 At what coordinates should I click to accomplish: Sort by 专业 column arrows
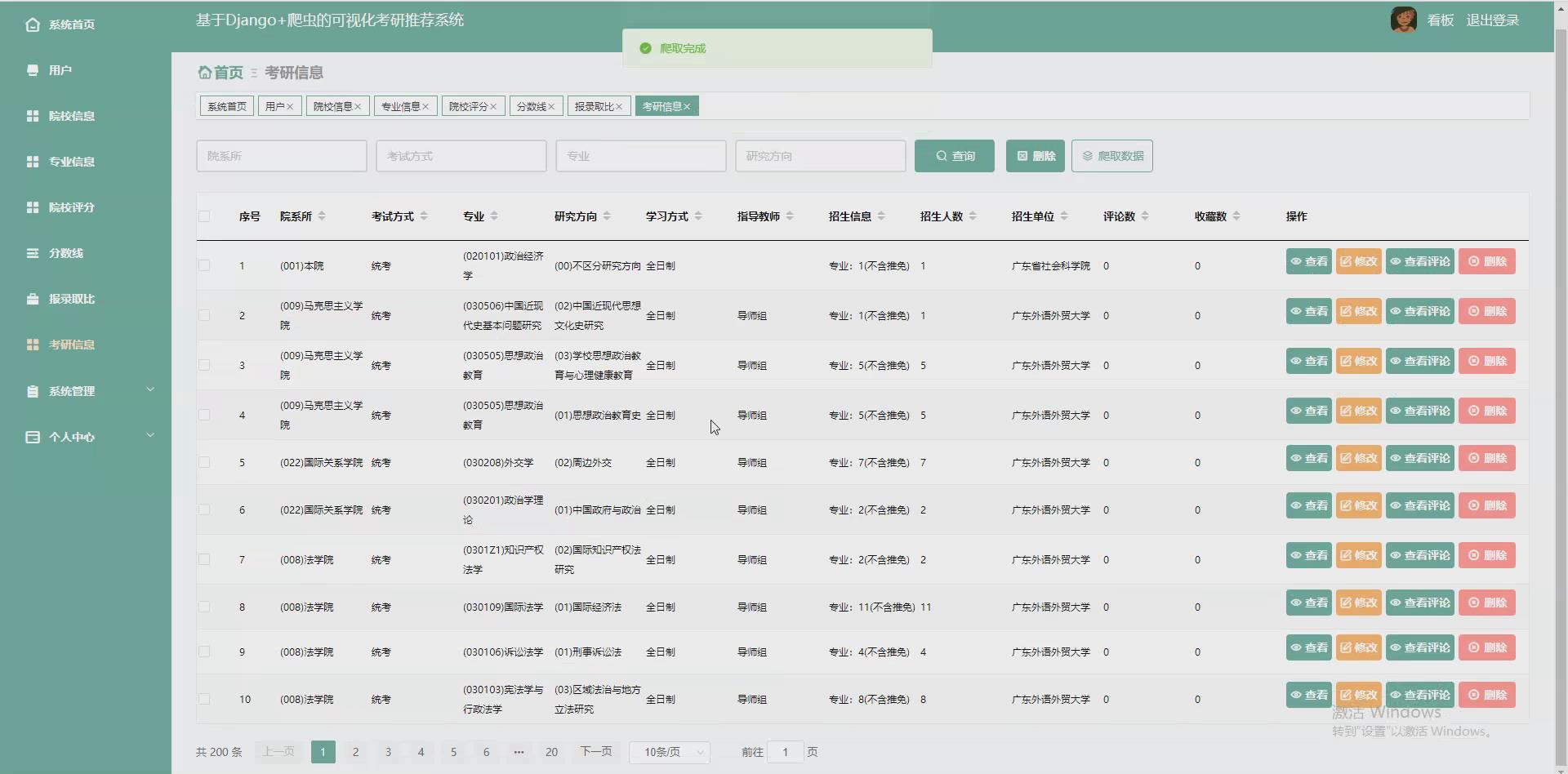(494, 216)
